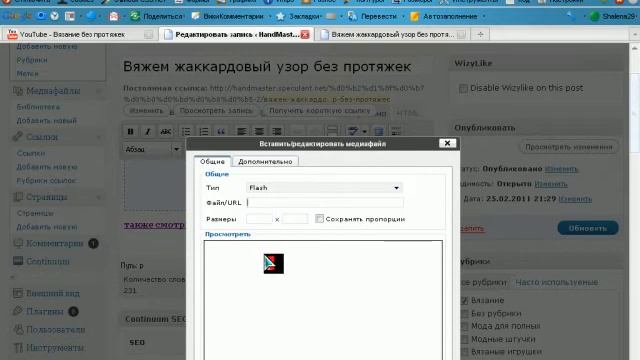Viewport: 640px width, 360px height.
Task: Toggle the Без рубрики category checkbox
Action: [x=464, y=314]
